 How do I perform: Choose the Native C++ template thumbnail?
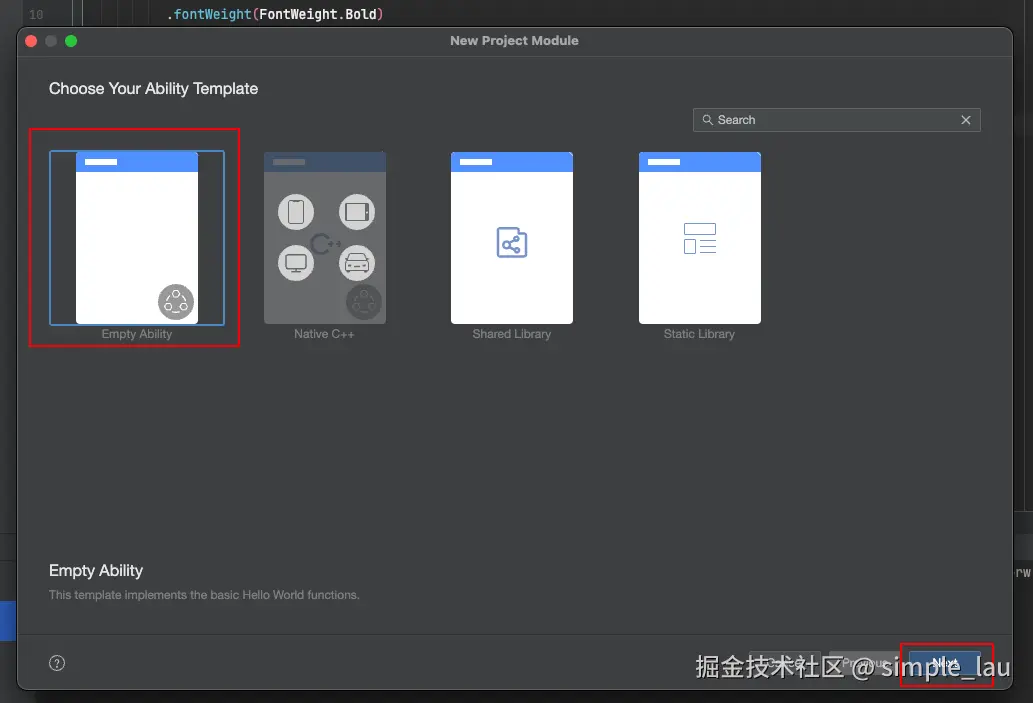[325, 238]
